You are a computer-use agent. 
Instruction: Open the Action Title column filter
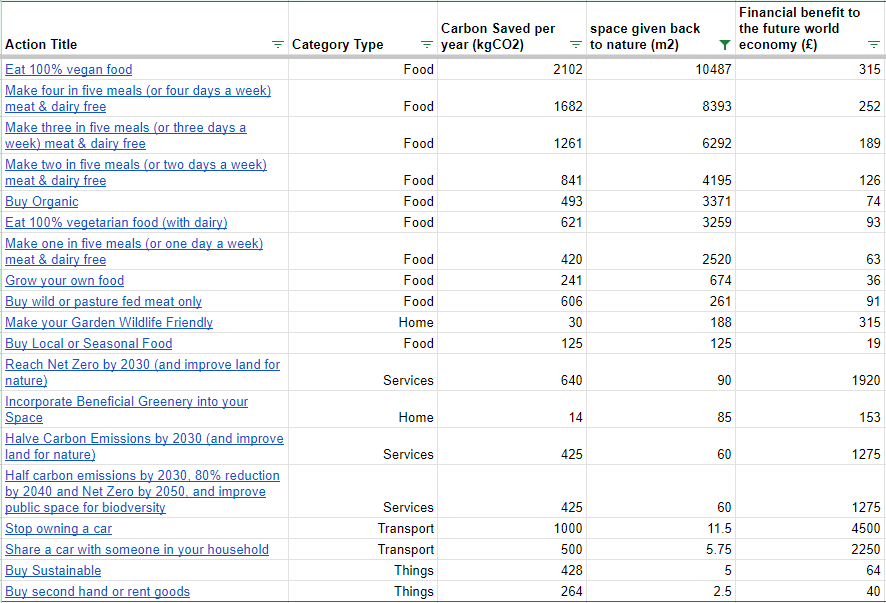pyautogui.click(x=278, y=45)
